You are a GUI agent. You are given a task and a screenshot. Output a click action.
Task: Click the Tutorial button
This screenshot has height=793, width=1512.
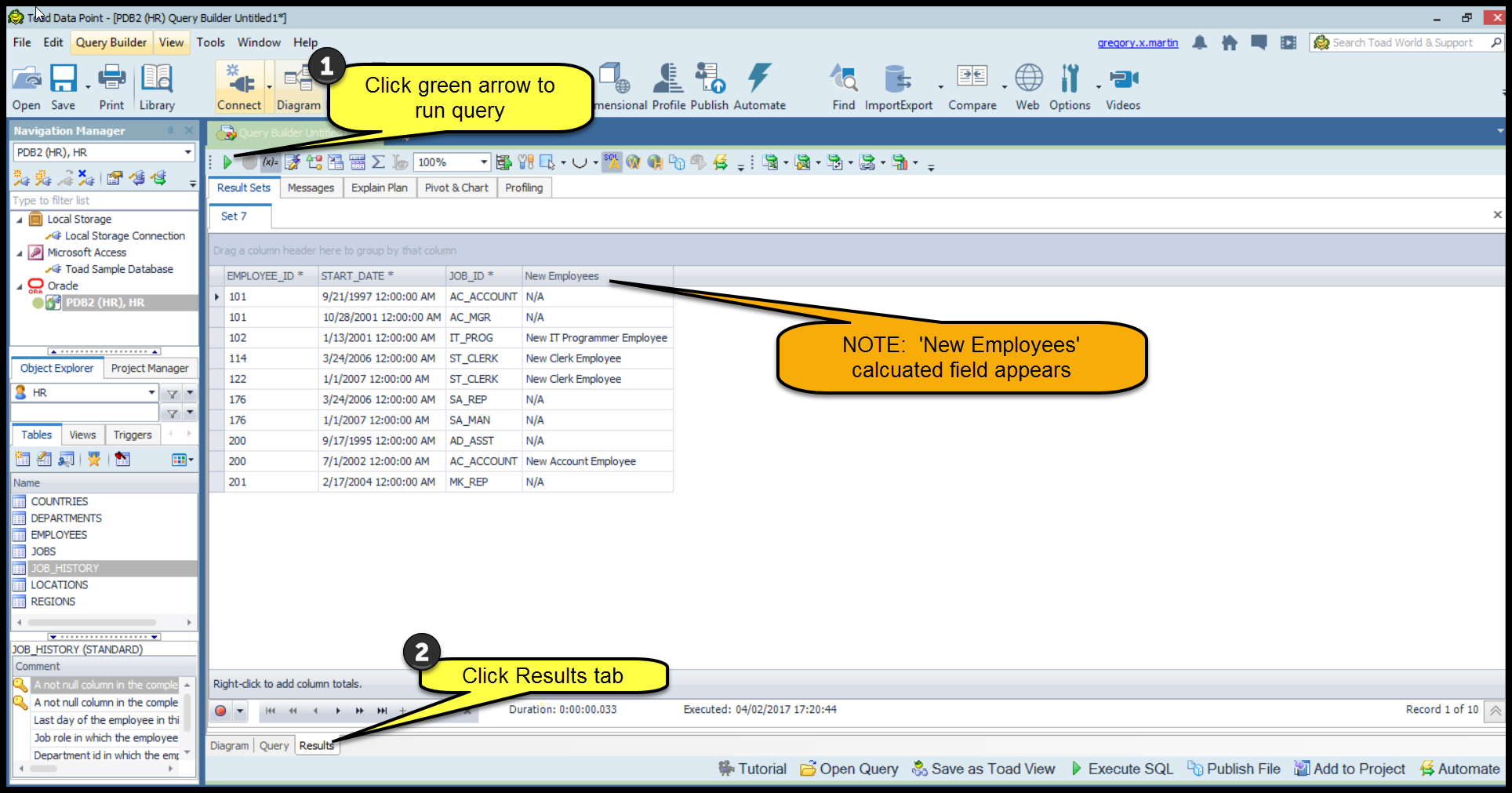[753, 769]
